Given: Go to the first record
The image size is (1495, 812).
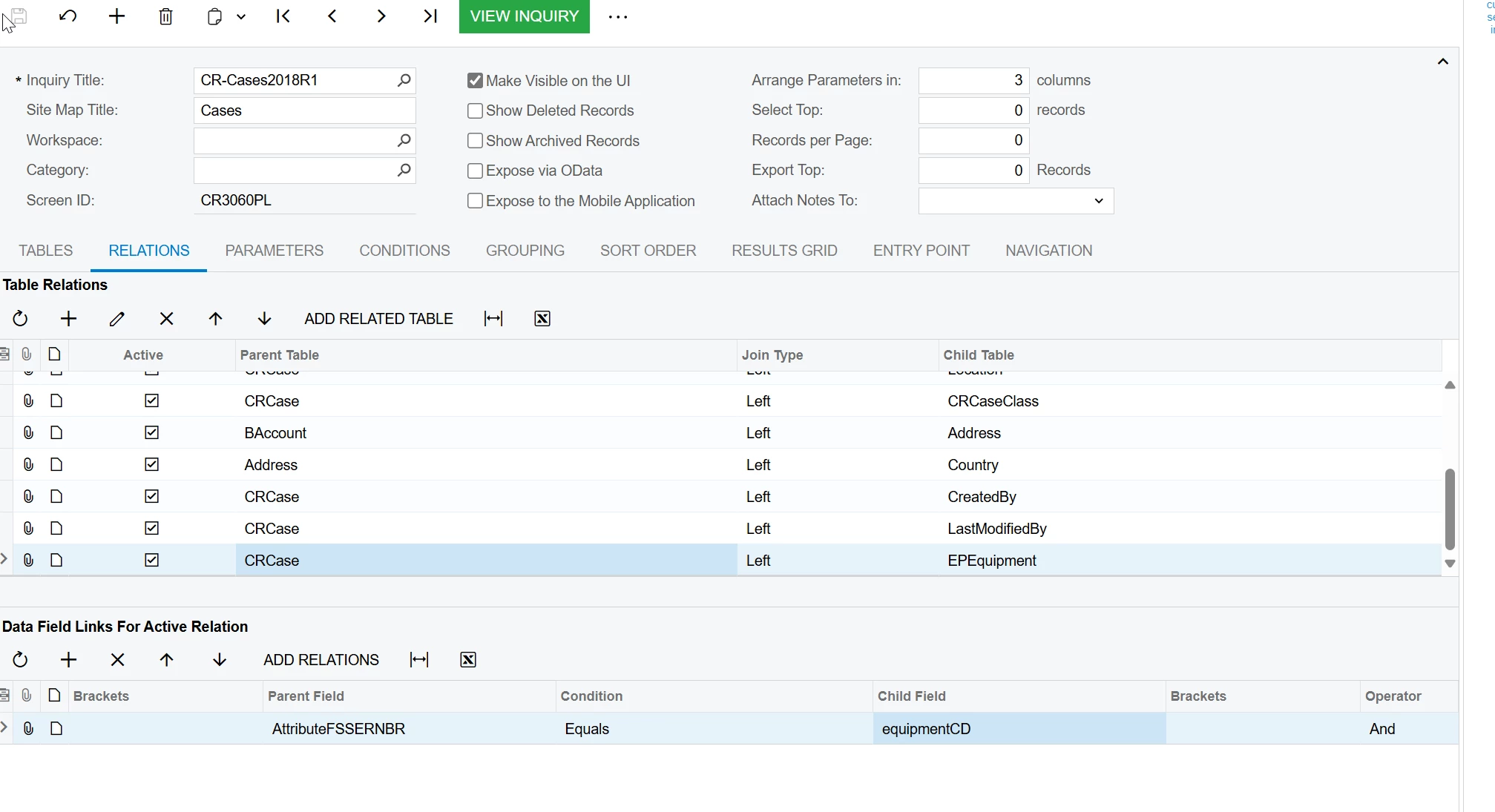Looking at the screenshot, I should click(x=283, y=16).
